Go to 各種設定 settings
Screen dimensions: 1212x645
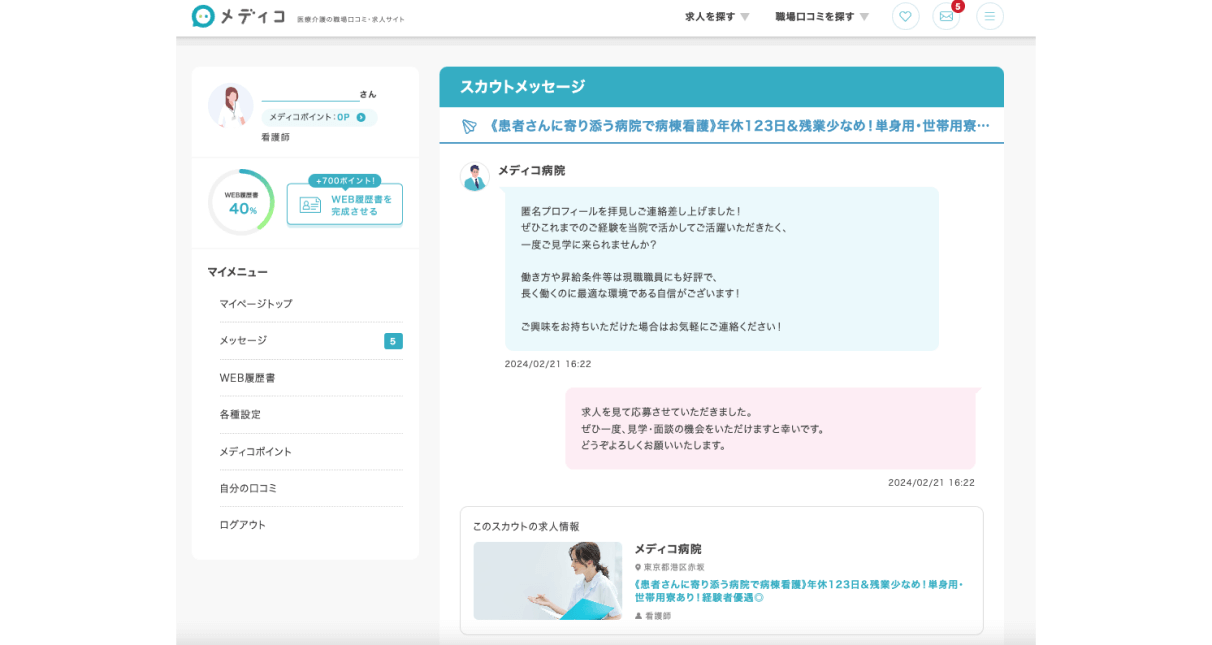tap(240, 414)
